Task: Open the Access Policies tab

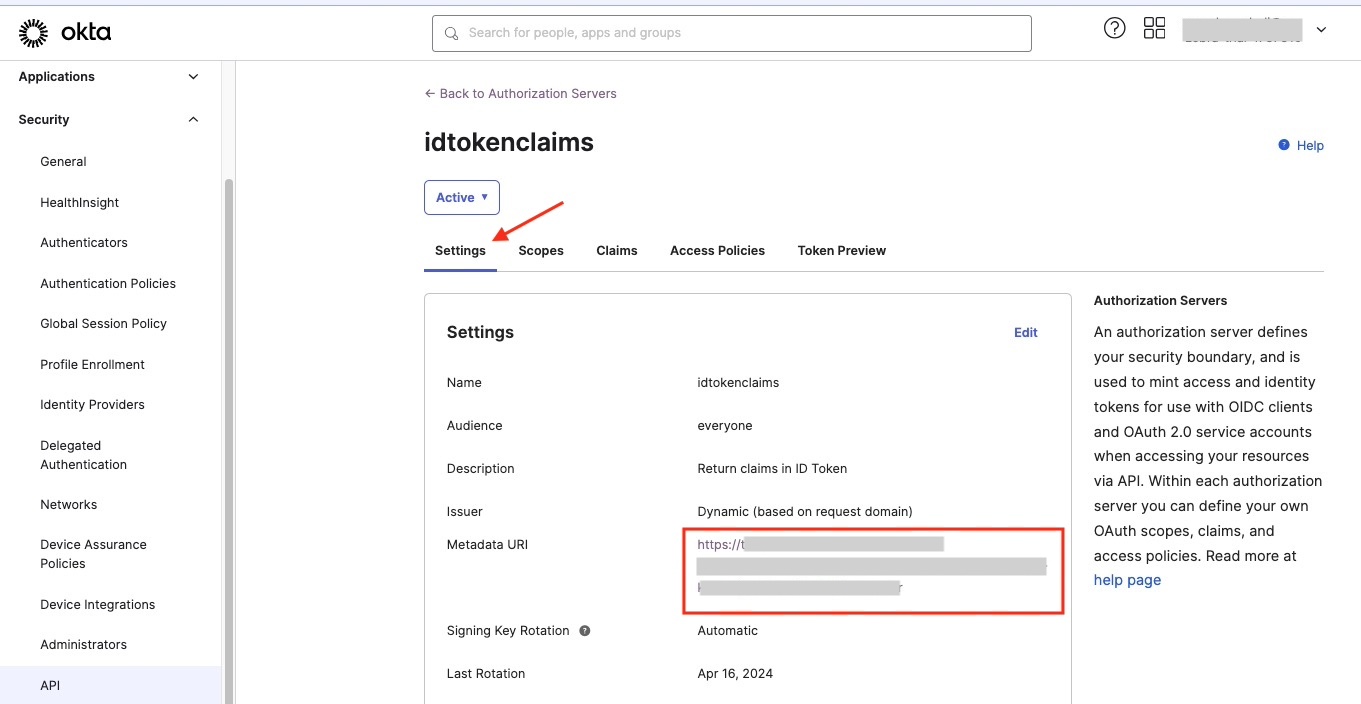Action: pos(717,251)
